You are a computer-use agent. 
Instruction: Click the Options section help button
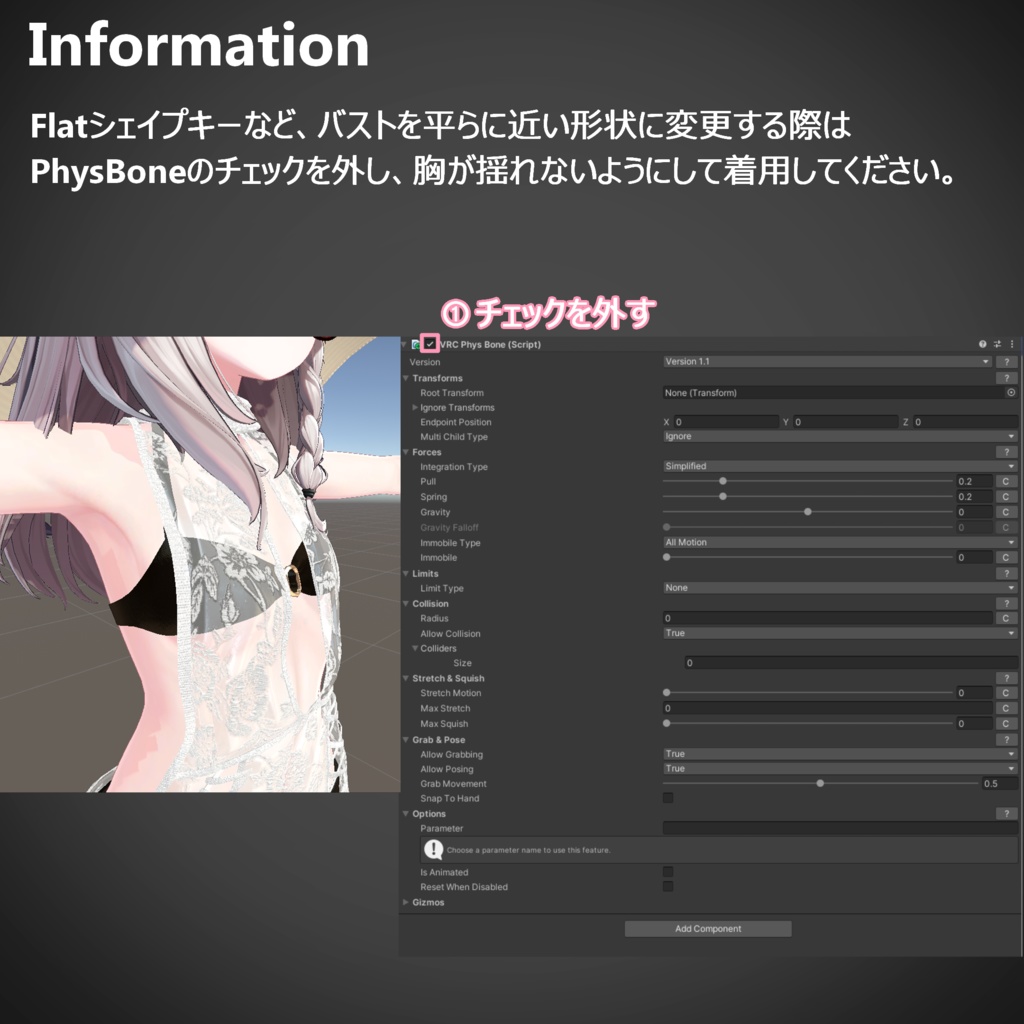click(x=1006, y=814)
